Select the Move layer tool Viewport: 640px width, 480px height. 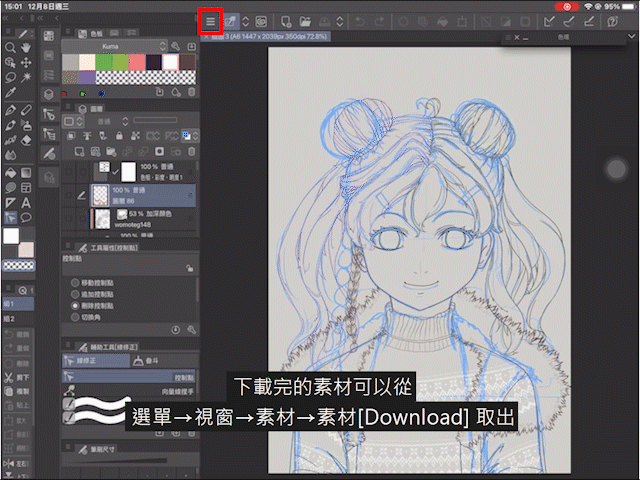point(26,62)
